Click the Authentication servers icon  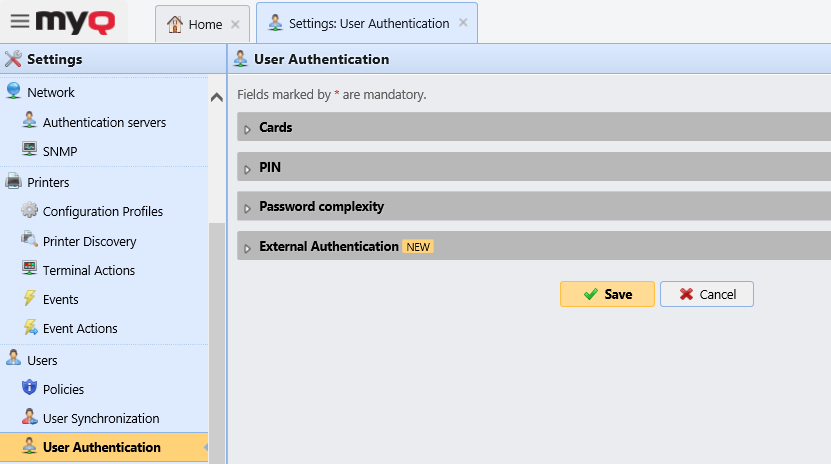pyautogui.click(x=29, y=122)
